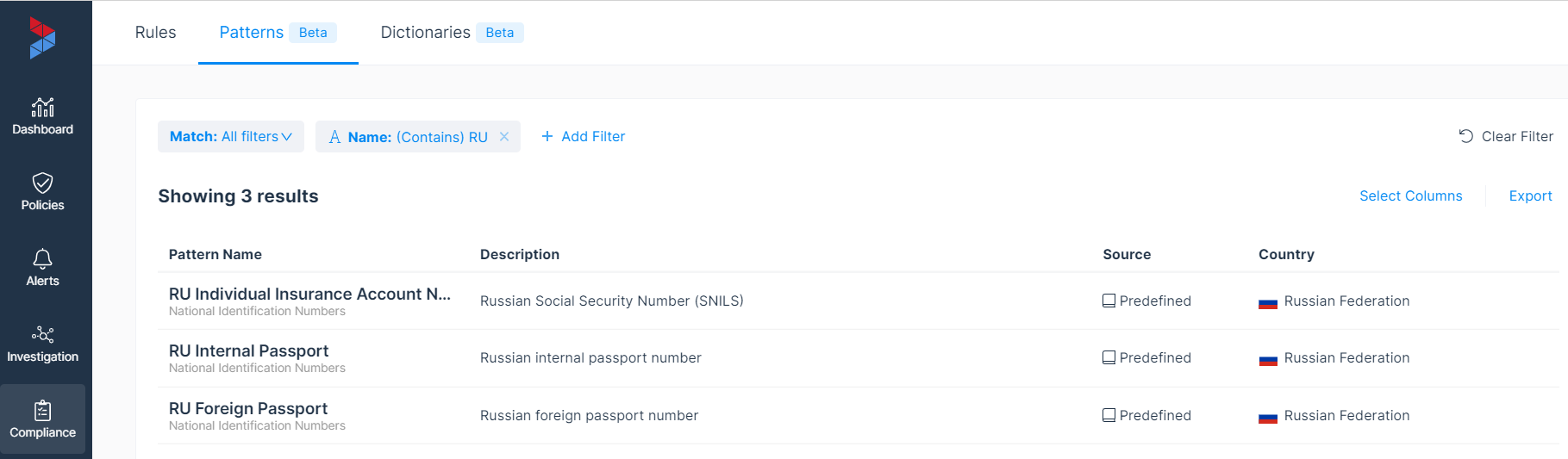Switch to the Rules tab

[x=155, y=33]
